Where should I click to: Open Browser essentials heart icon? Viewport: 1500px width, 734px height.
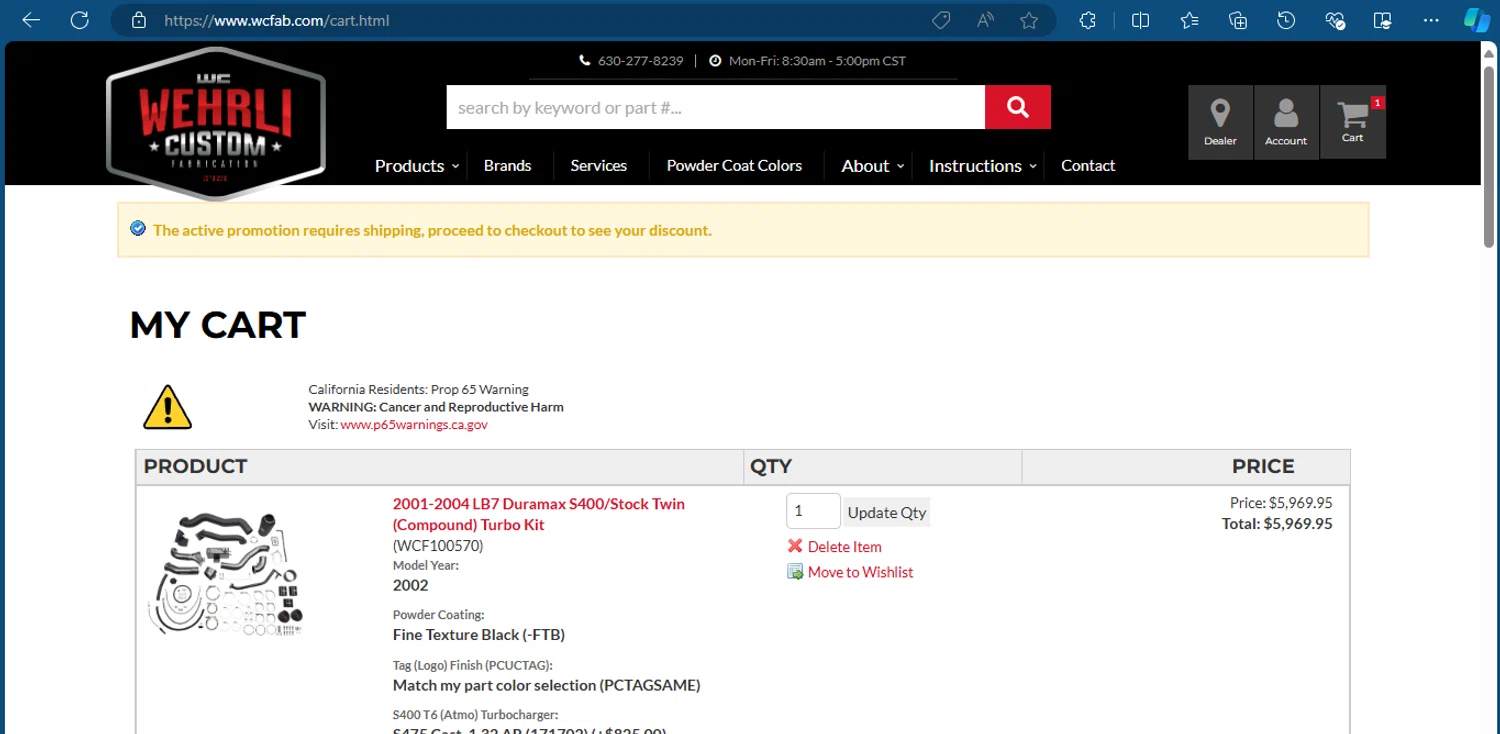pyautogui.click(x=1335, y=20)
